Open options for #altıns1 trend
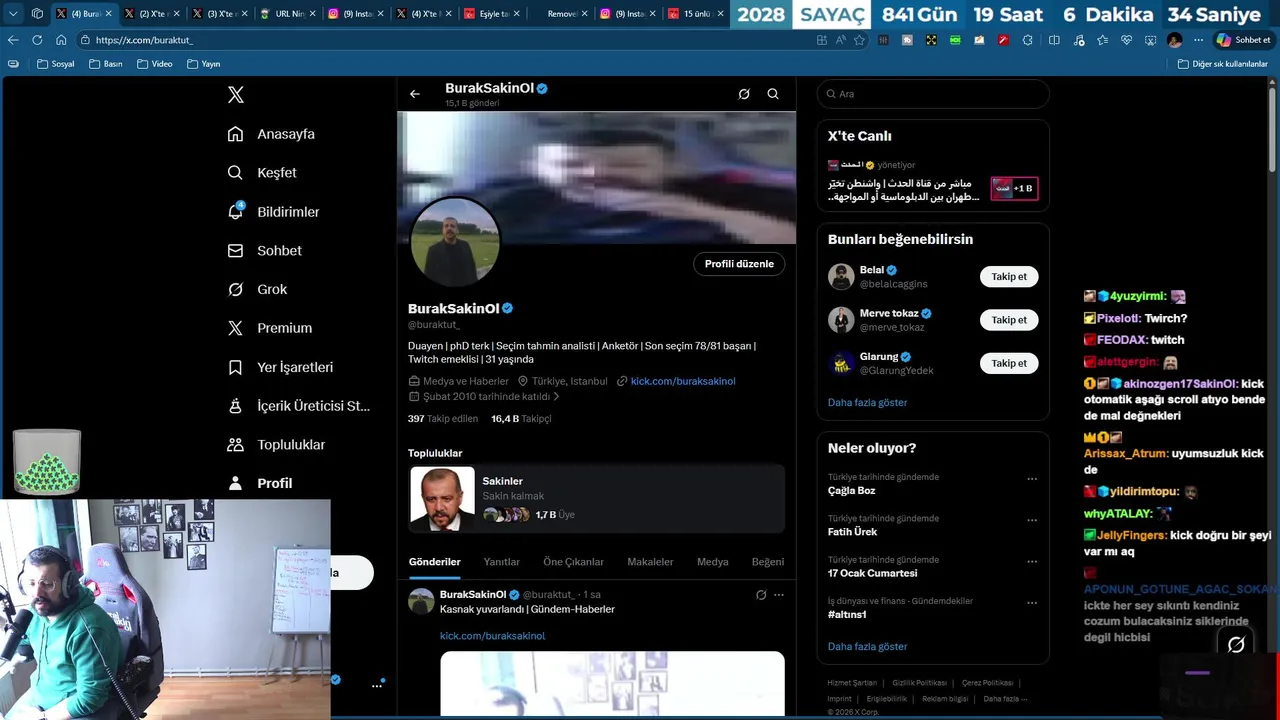1280x720 pixels. tap(1032, 603)
